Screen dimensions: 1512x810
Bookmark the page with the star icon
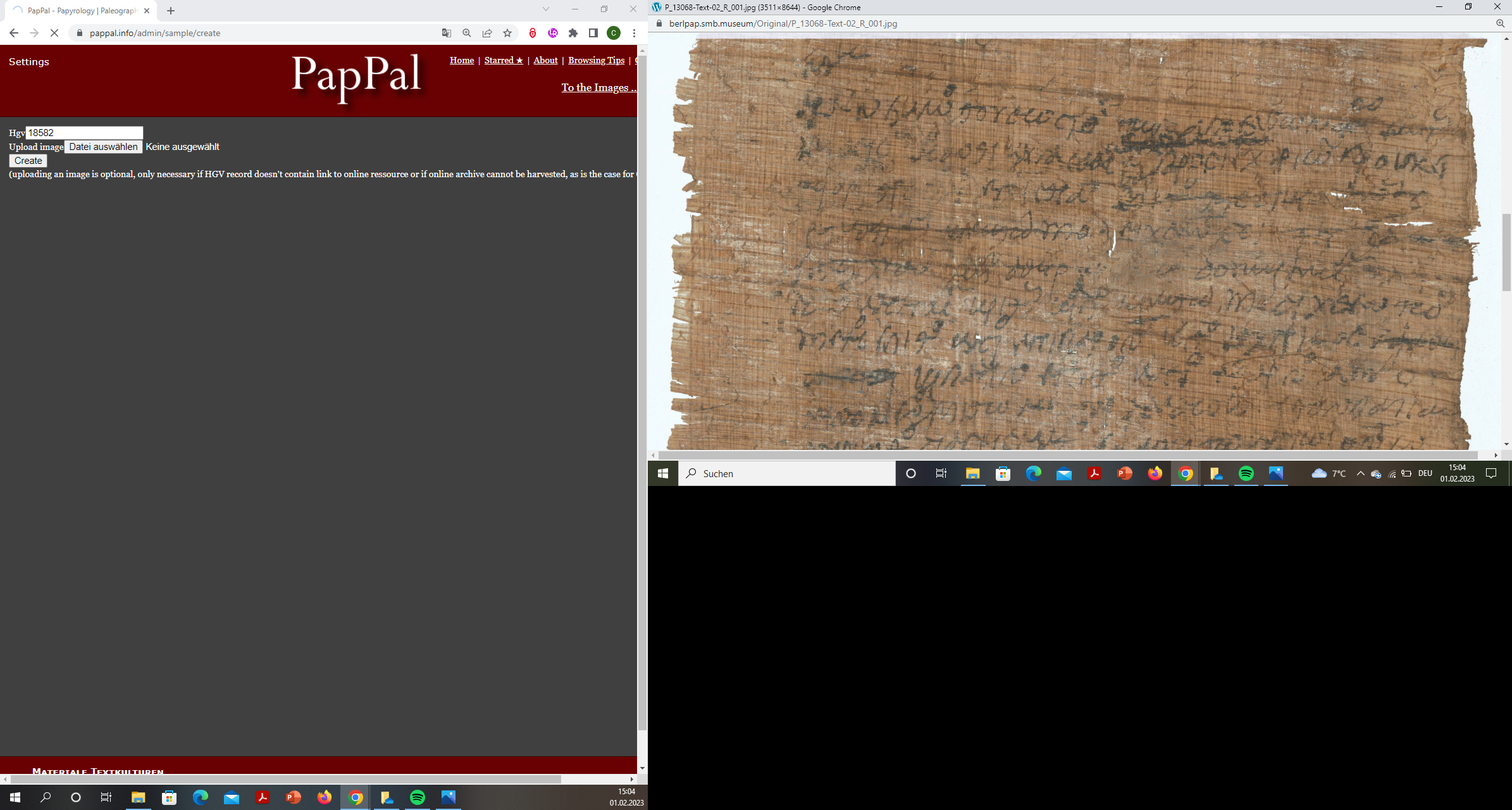point(507,33)
